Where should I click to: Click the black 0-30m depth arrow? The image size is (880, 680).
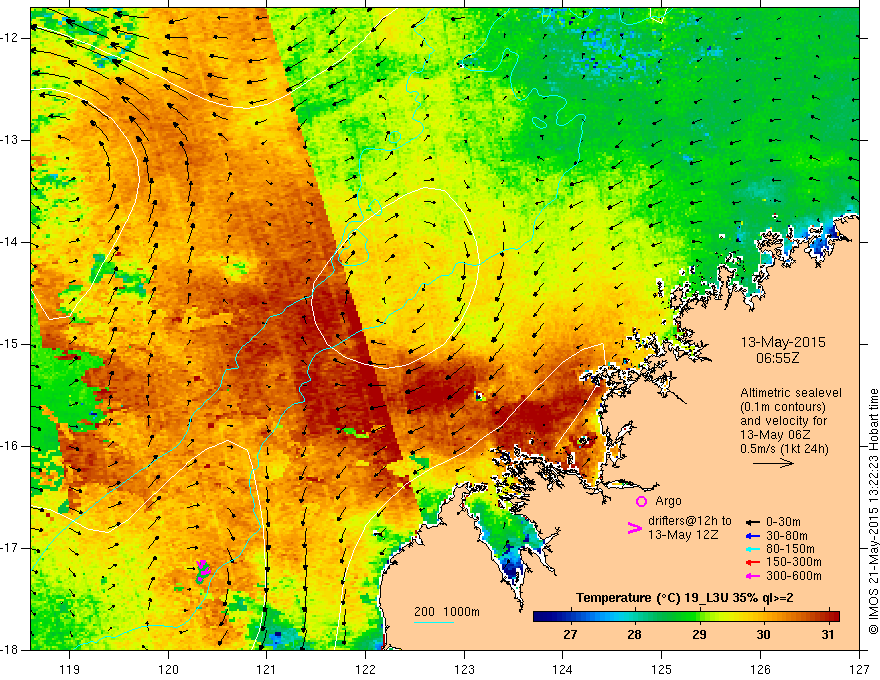753,522
